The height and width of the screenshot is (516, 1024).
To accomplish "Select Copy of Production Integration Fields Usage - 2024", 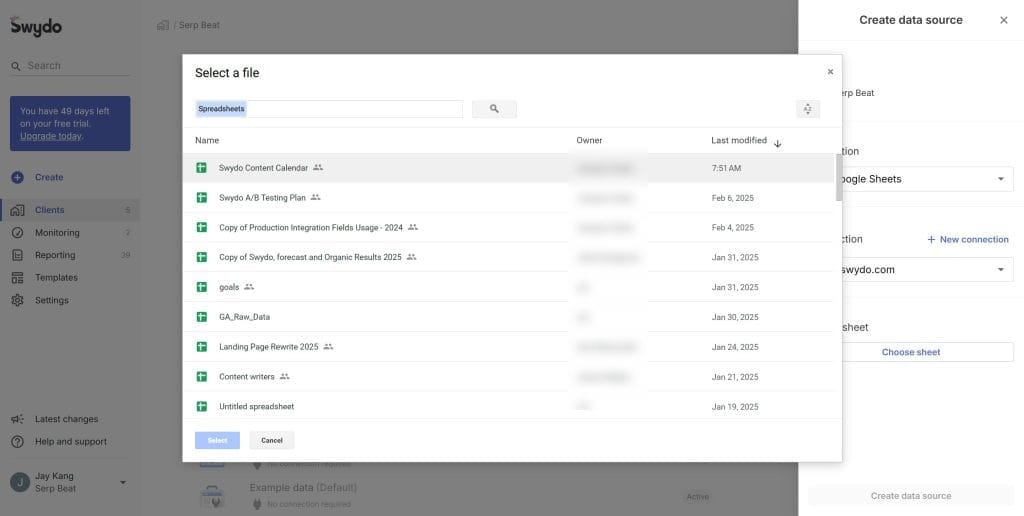I will click(509, 227).
